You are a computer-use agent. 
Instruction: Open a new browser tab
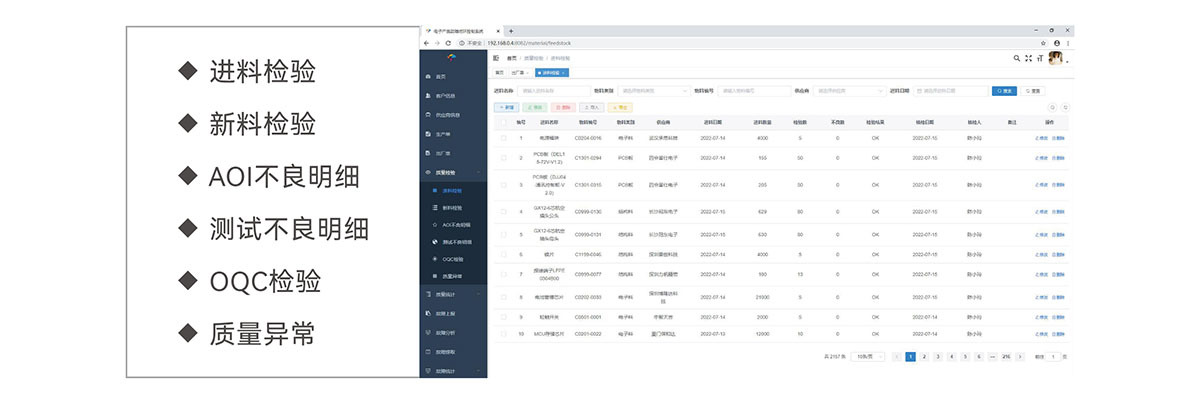point(511,31)
